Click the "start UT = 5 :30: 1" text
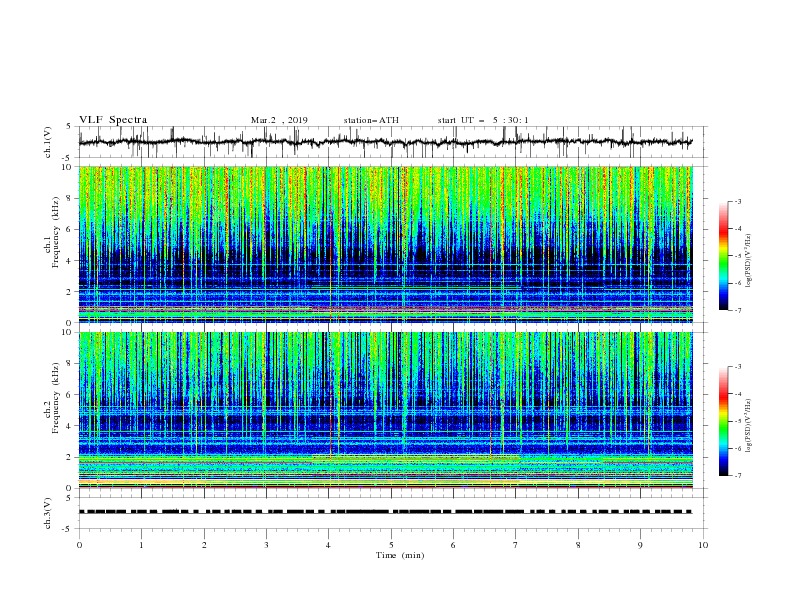This screenshot has height=612, width=792. click(x=483, y=120)
